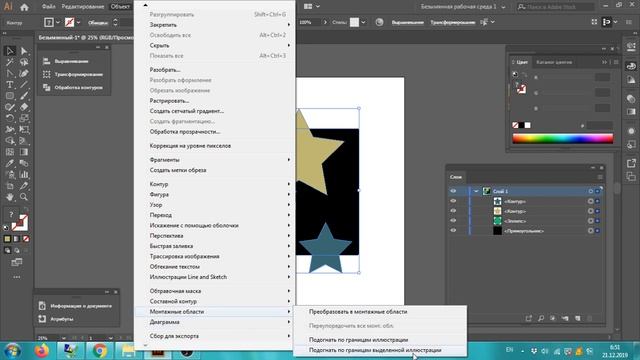Select the Paintbrush tool
Image resolution: width=640 pixels, height=360 pixels.
24,96
